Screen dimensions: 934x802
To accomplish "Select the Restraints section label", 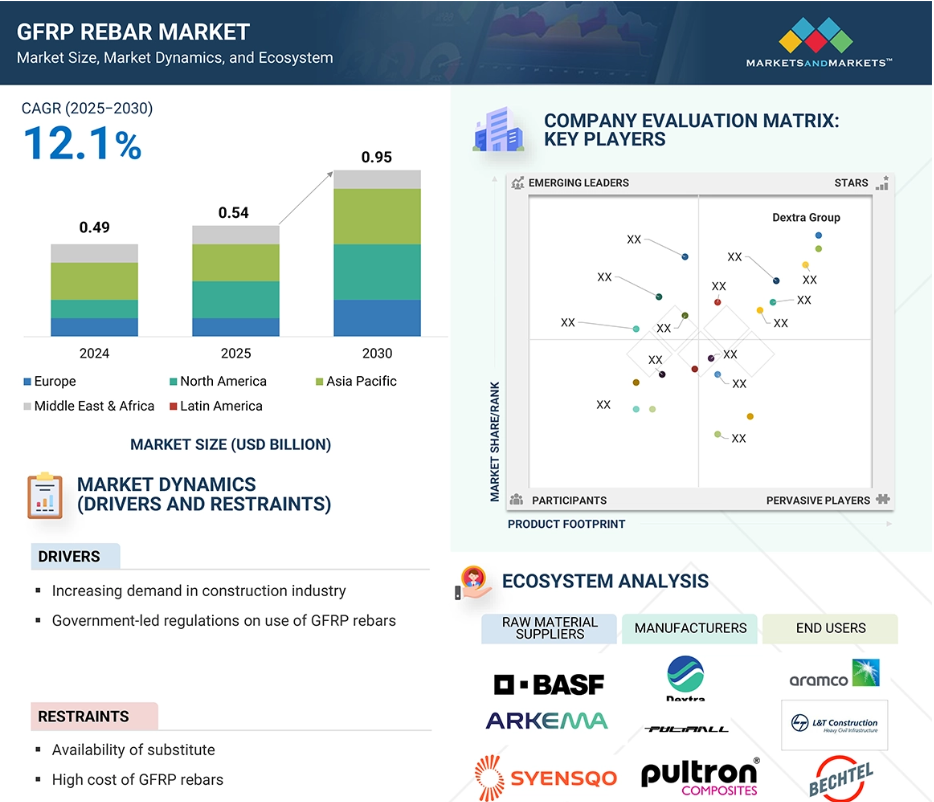I will tap(95, 716).
